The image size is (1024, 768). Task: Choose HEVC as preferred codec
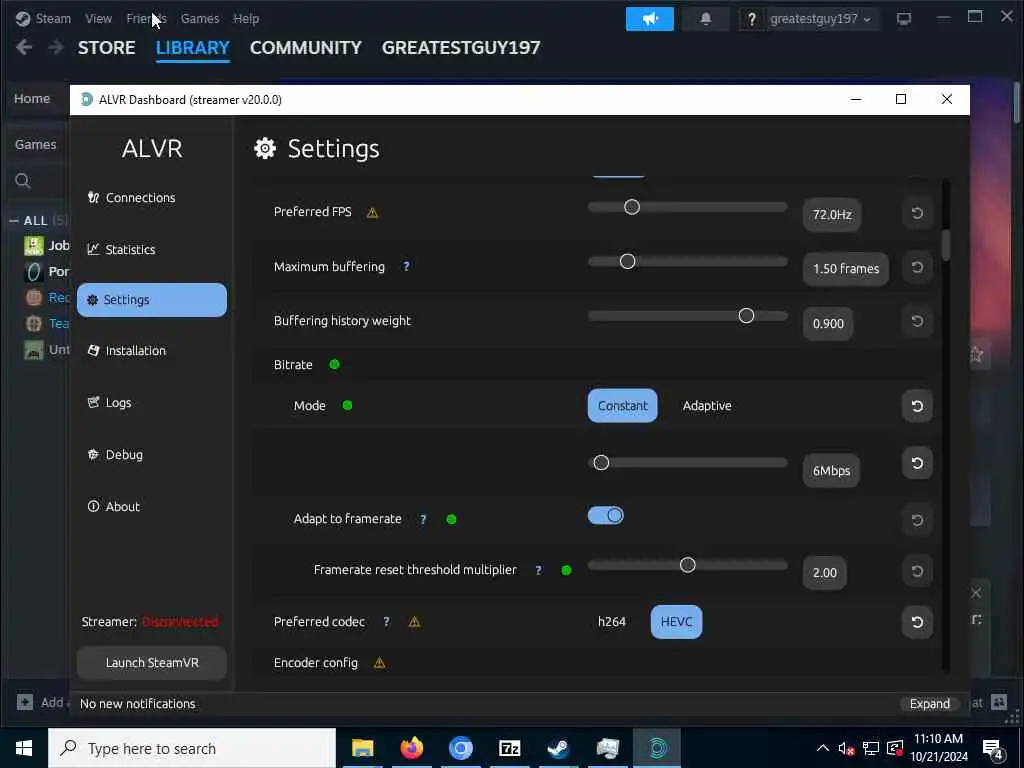coord(676,622)
